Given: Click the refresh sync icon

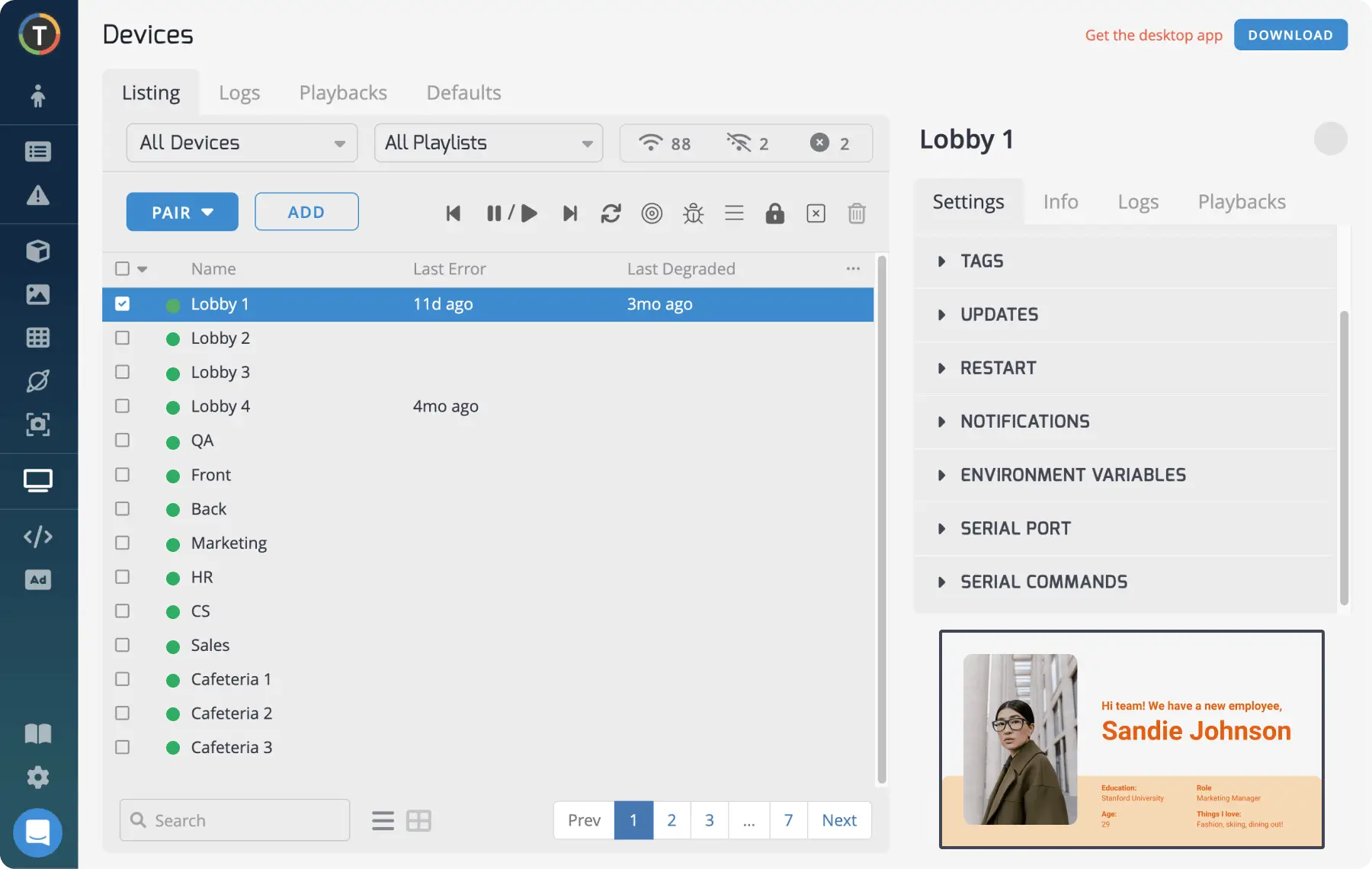Looking at the screenshot, I should pyautogui.click(x=611, y=213).
